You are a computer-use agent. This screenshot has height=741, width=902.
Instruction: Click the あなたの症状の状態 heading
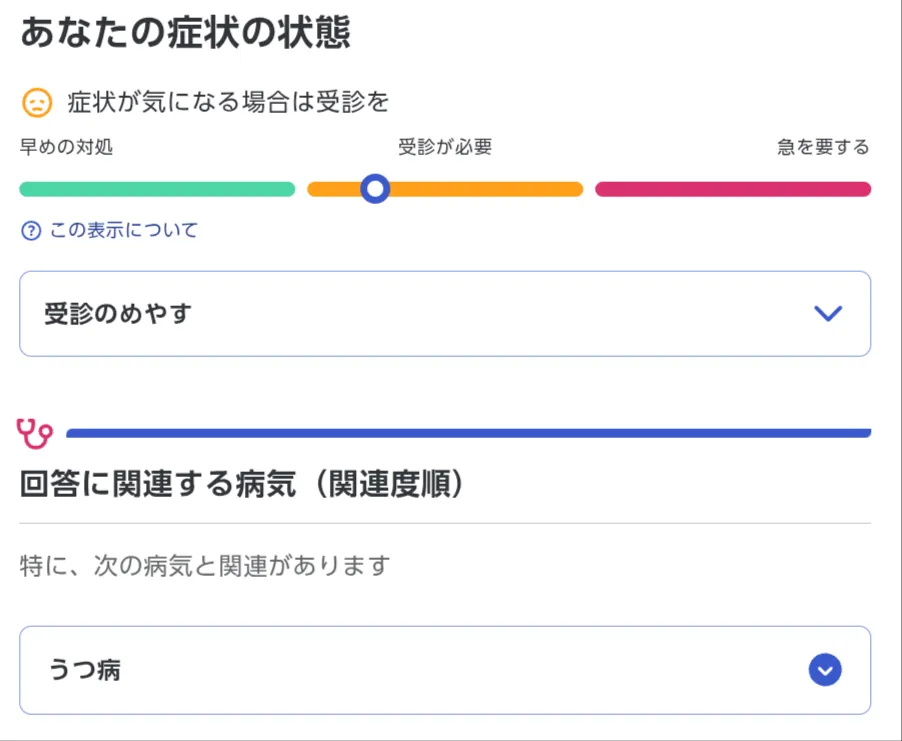pyautogui.click(x=185, y=33)
